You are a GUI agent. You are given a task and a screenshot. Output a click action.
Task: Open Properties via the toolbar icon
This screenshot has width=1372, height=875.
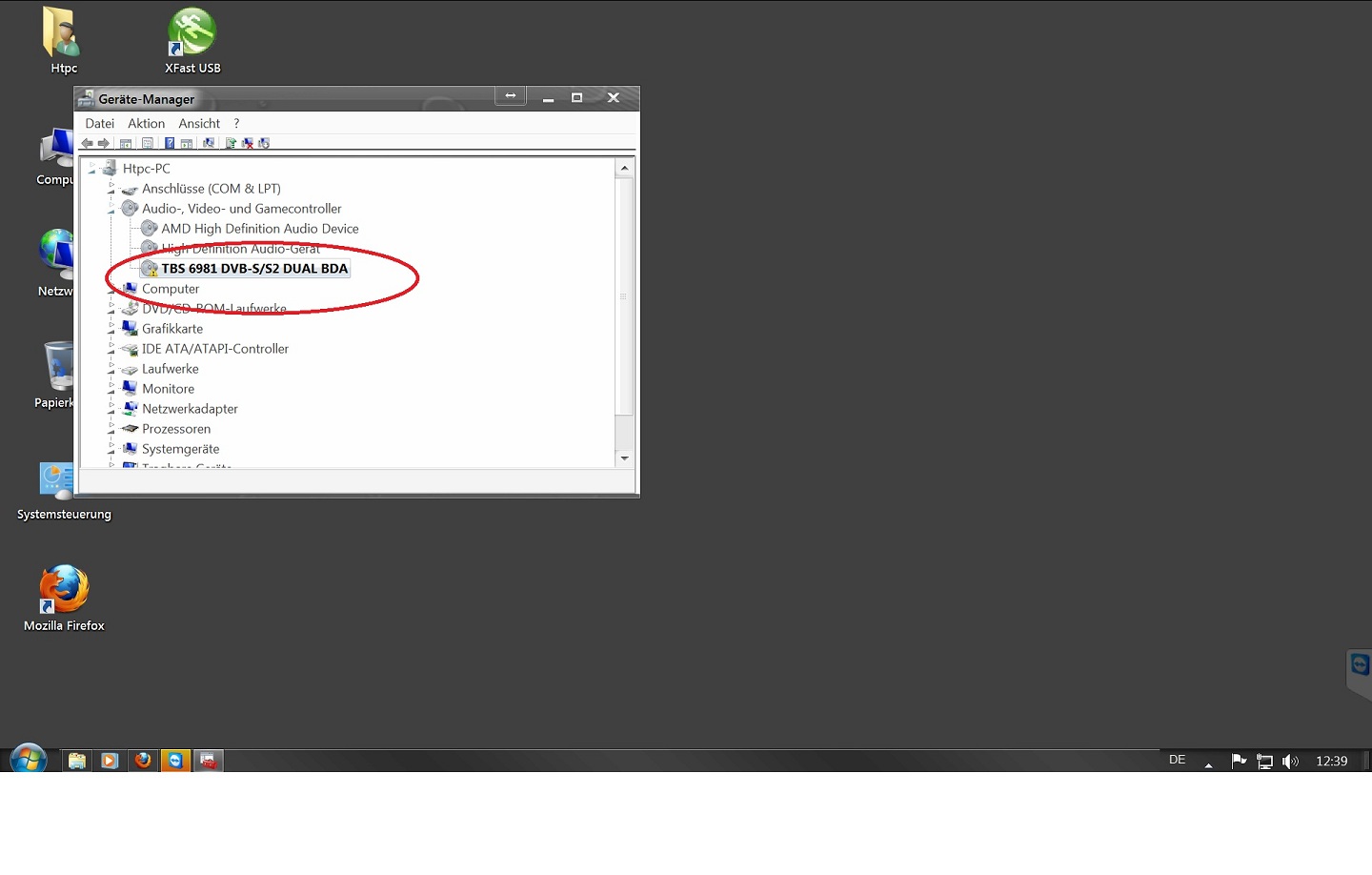[148, 143]
